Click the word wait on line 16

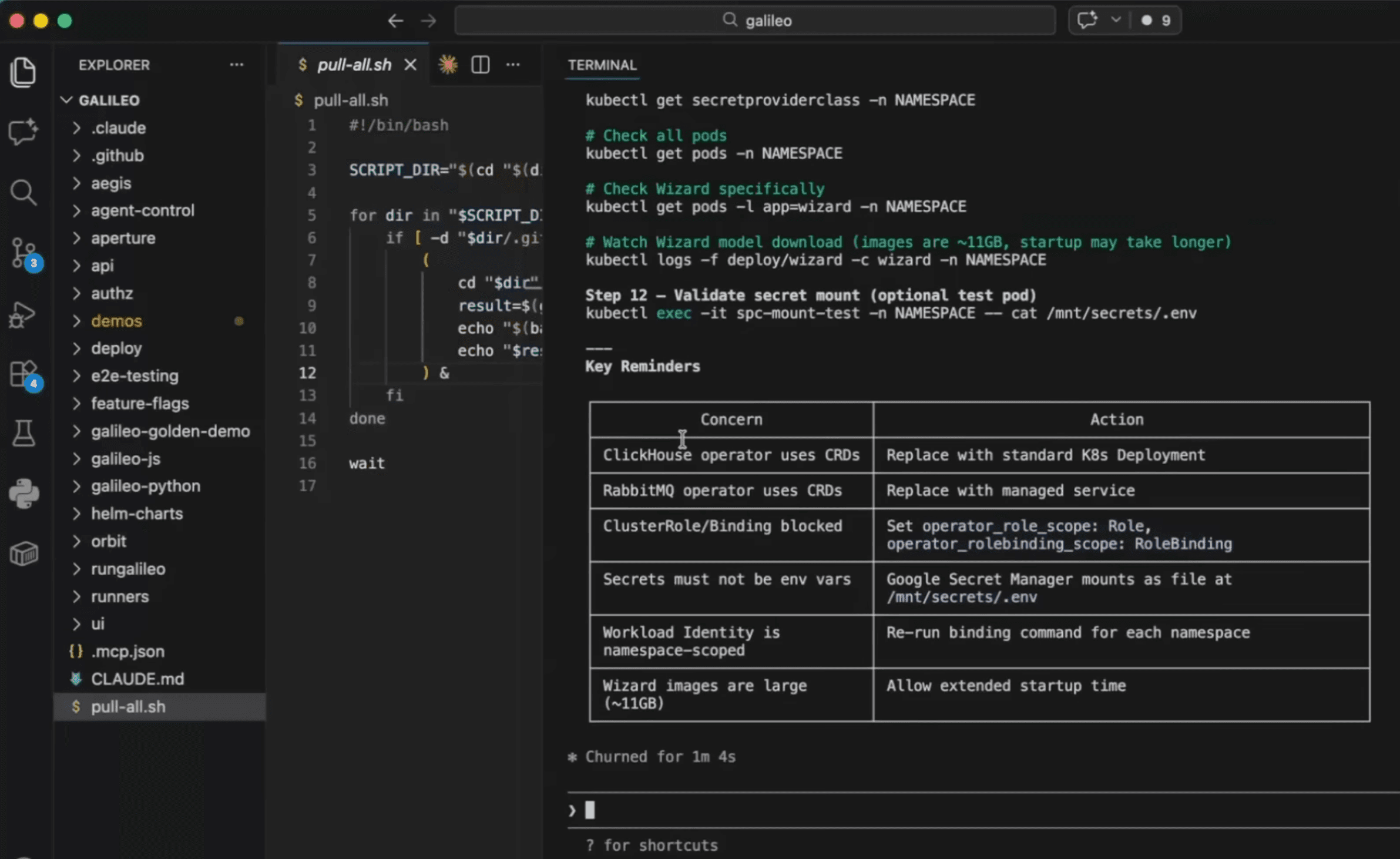367,463
